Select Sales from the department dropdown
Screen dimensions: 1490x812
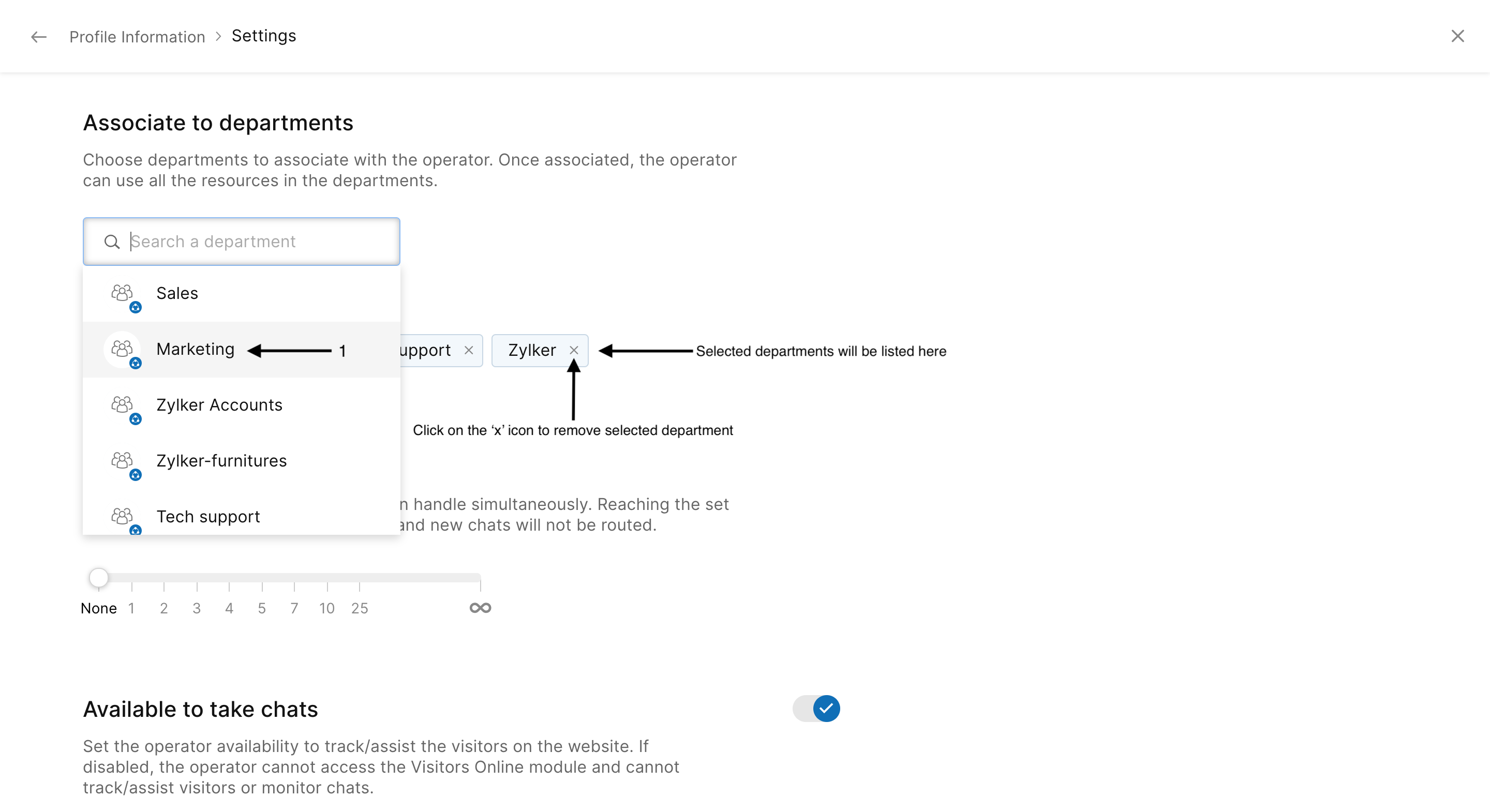(177, 294)
